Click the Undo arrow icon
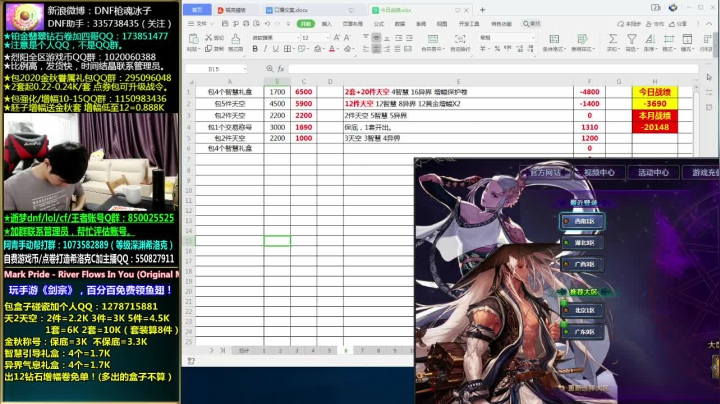 [x=267, y=23]
